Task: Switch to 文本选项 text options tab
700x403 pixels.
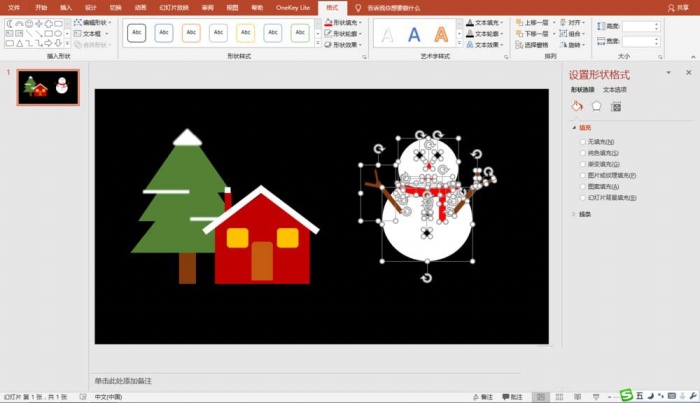Action: [615, 90]
